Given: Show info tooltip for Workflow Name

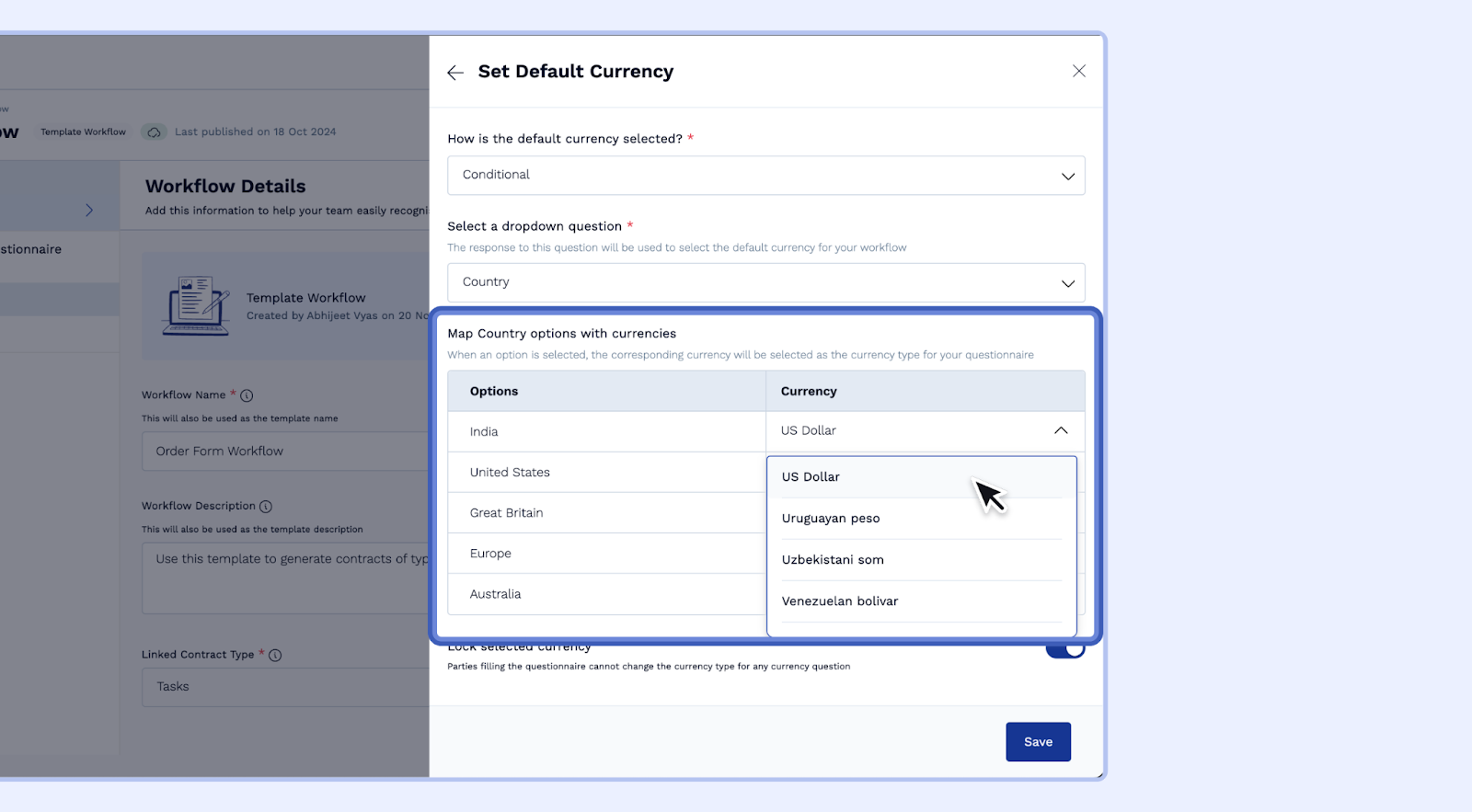Looking at the screenshot, I should point(247,395).
